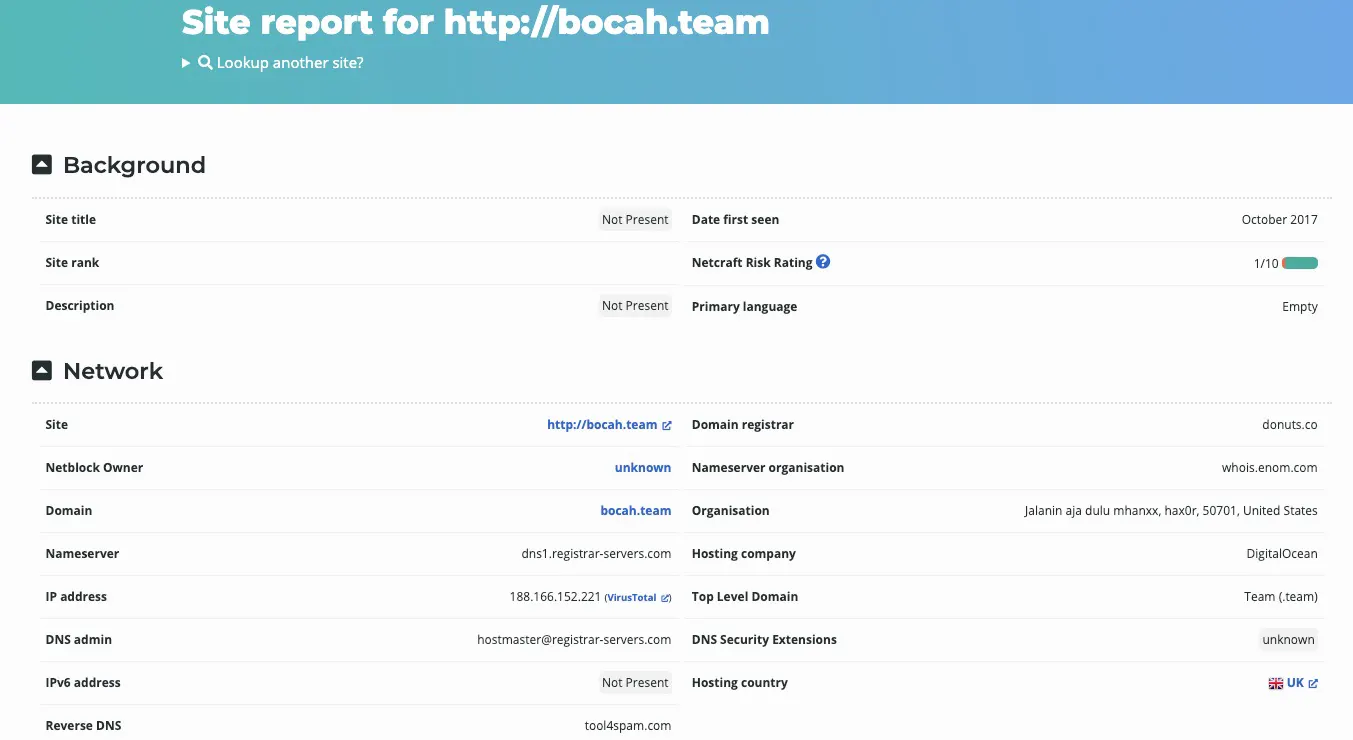
Task: Open the UK hosting country link
Action: click(x=1297, y=682)
